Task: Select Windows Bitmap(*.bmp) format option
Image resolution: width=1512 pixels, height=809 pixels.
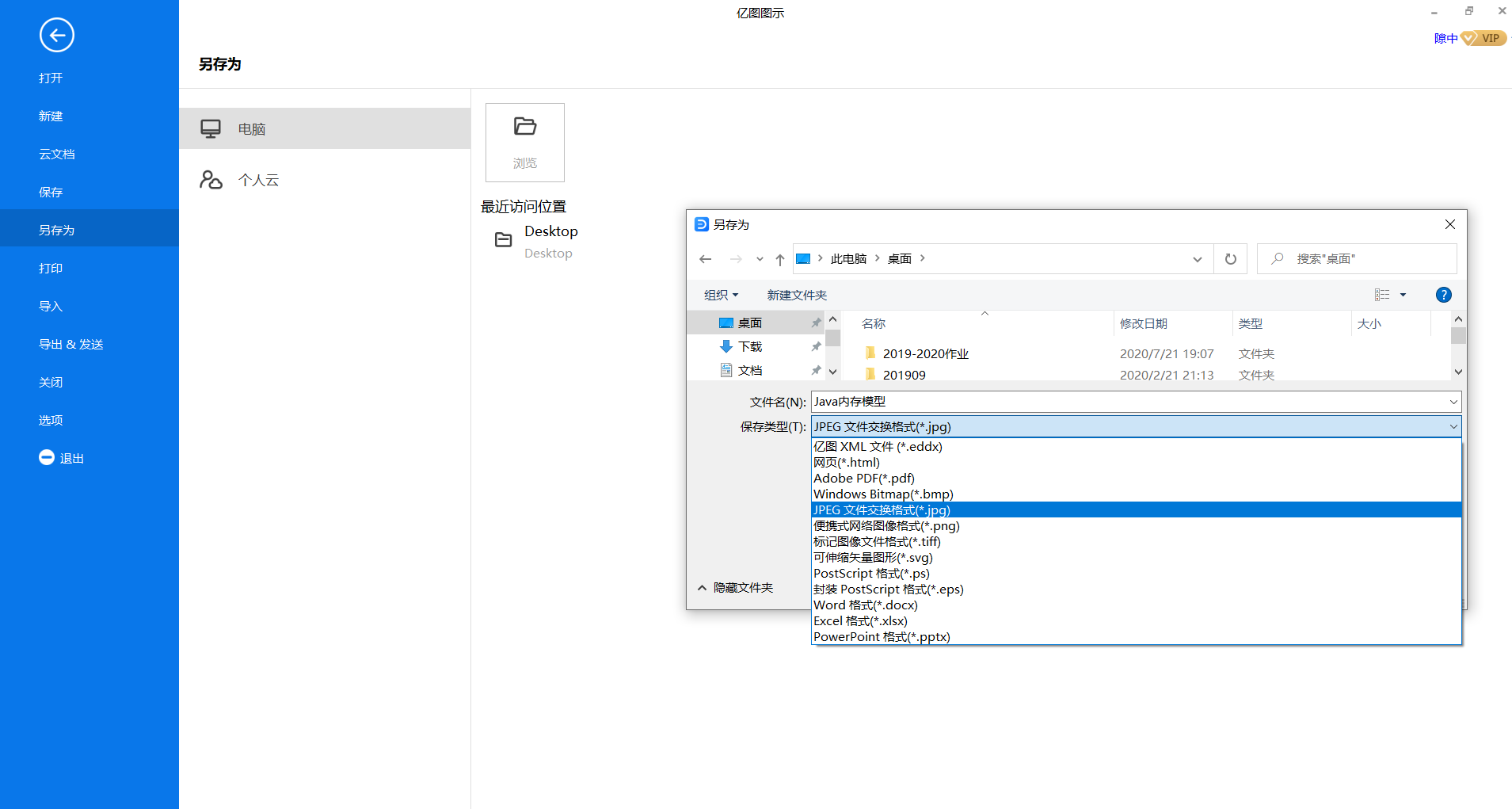Action: pos(1137,494)
